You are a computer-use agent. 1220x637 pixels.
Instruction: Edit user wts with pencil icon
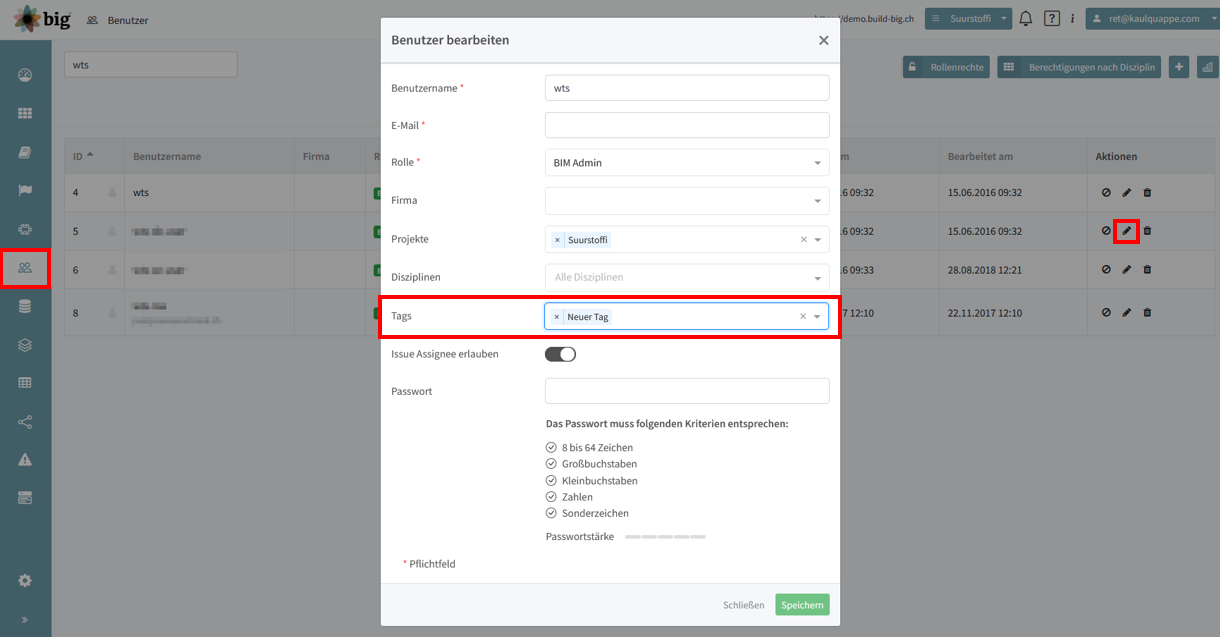pos(1126,192)
